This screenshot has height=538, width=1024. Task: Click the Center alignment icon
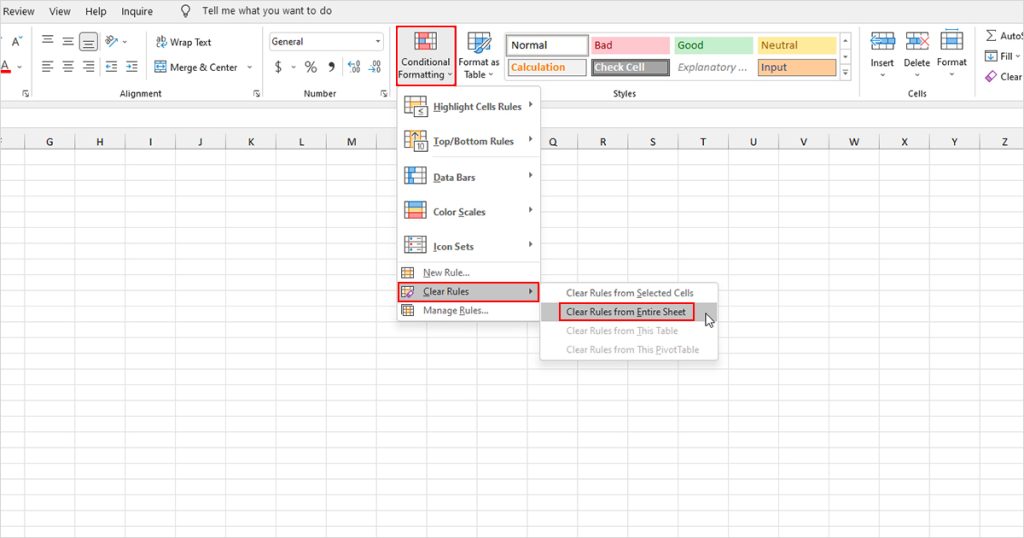pyautogui.click(x=68, y=67)
